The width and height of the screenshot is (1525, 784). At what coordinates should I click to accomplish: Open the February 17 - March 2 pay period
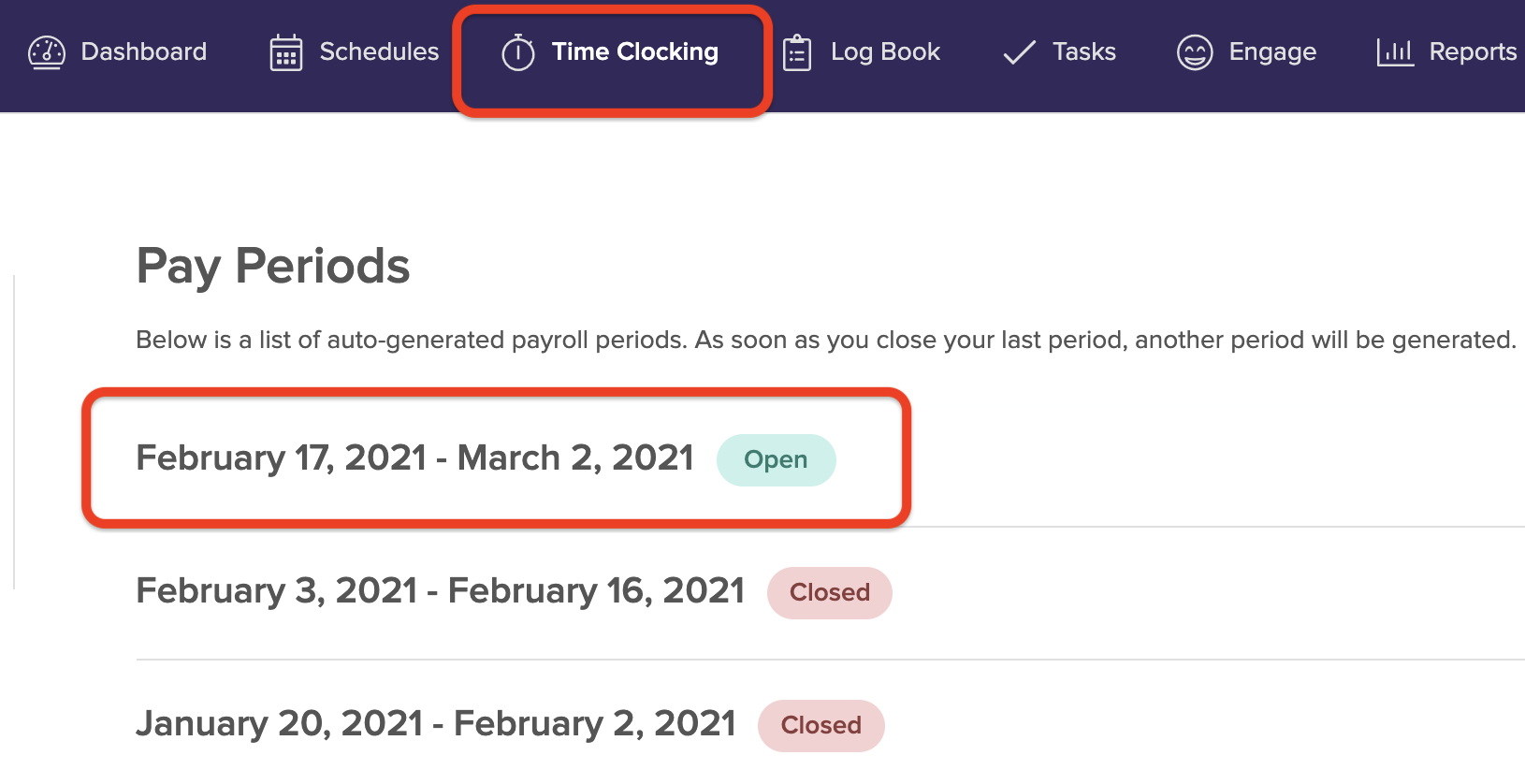click(x=415, y=458)
